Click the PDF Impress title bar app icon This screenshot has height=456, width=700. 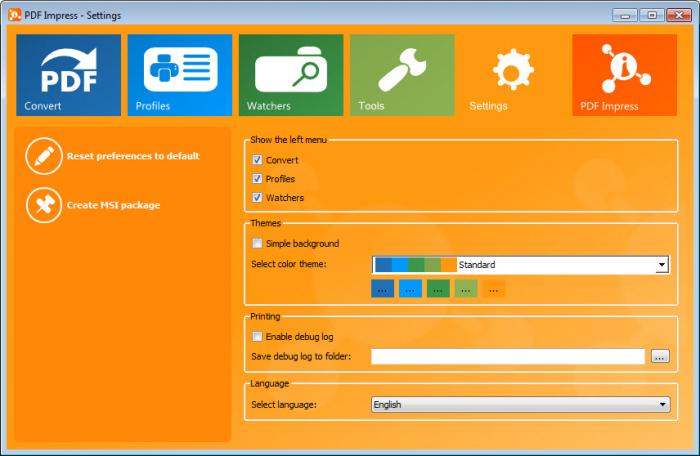click(14, 15)
